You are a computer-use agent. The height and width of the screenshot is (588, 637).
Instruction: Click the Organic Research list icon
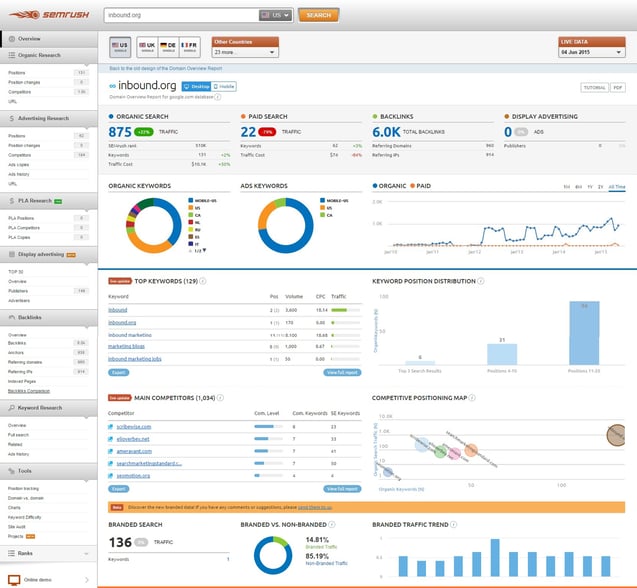click(x=12, y=55)
